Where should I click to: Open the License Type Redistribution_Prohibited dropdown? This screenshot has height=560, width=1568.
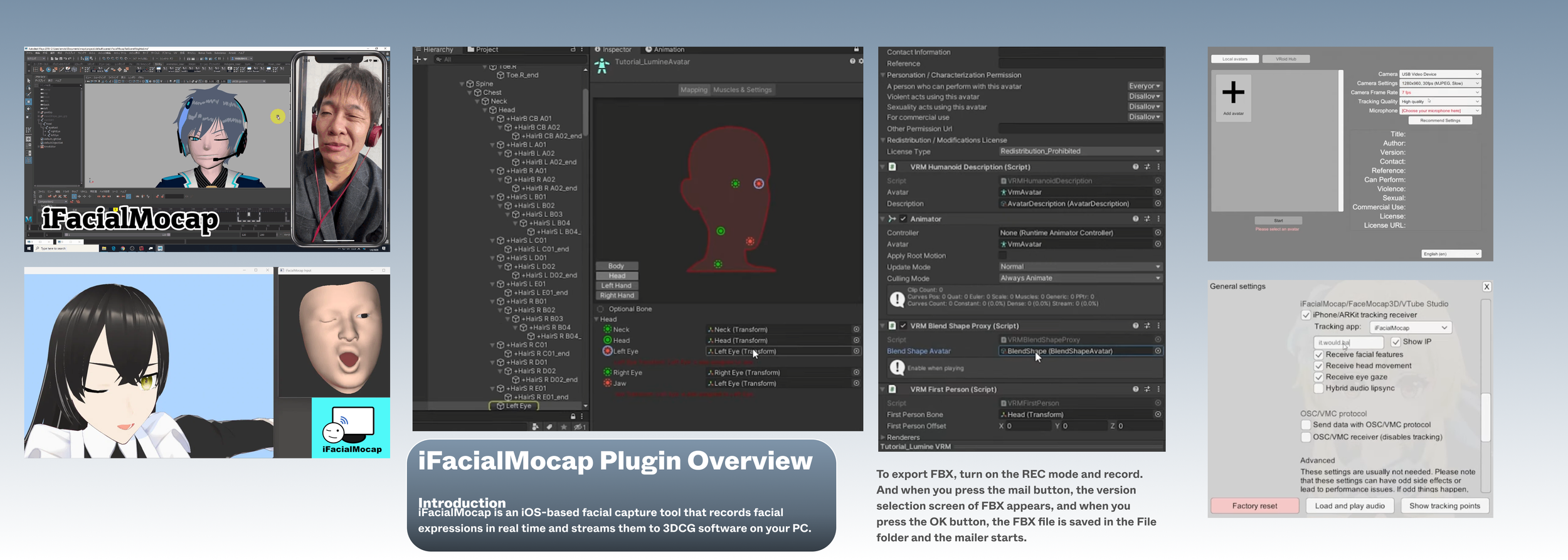coord(1081,151)
